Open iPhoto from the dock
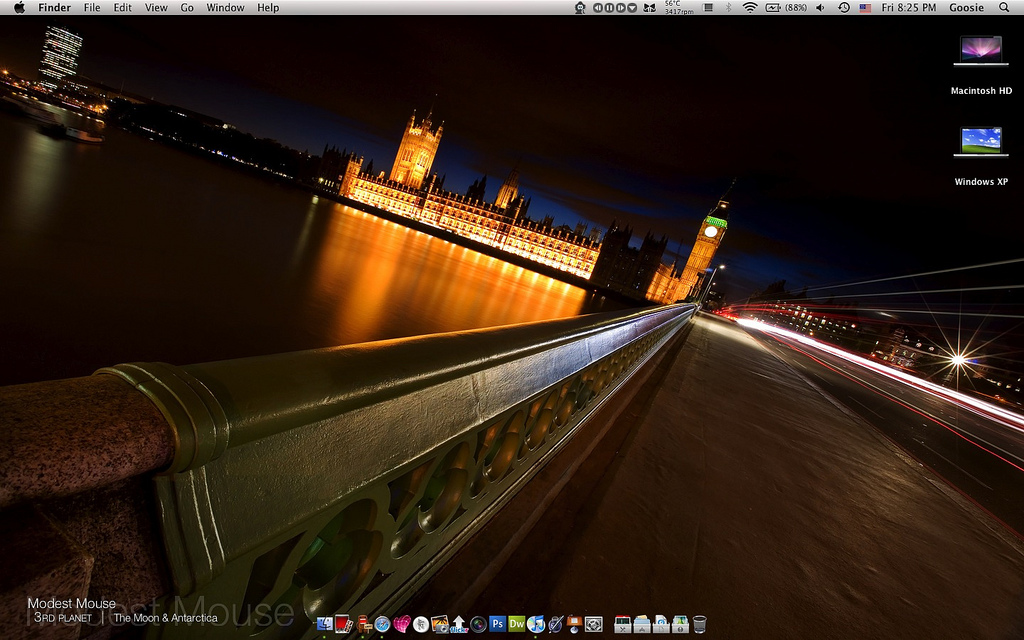 coord(439,624)
